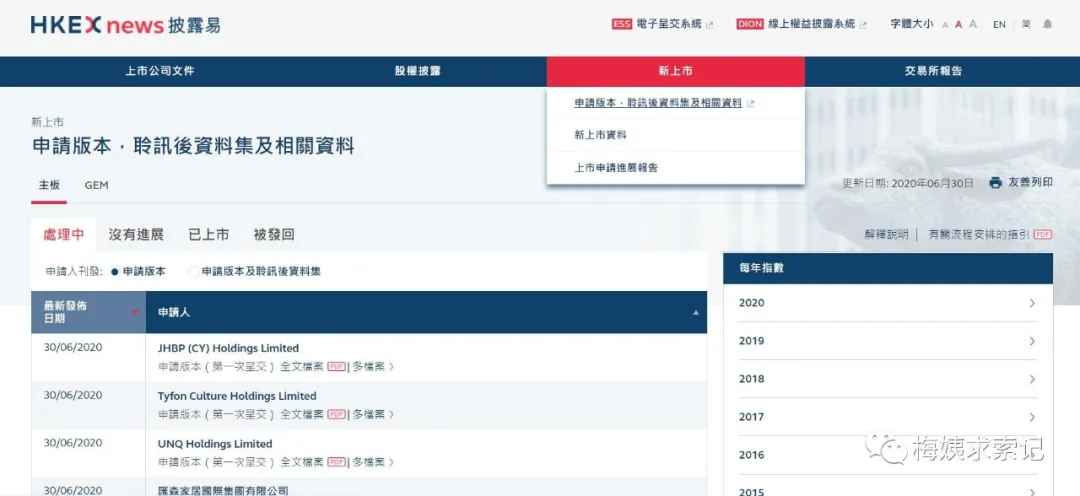Image resolution: width=1080 pixels, height=496 pixels.
Task: Sort by 最新發佈日期 column arrow
Action: coord(134,312)
